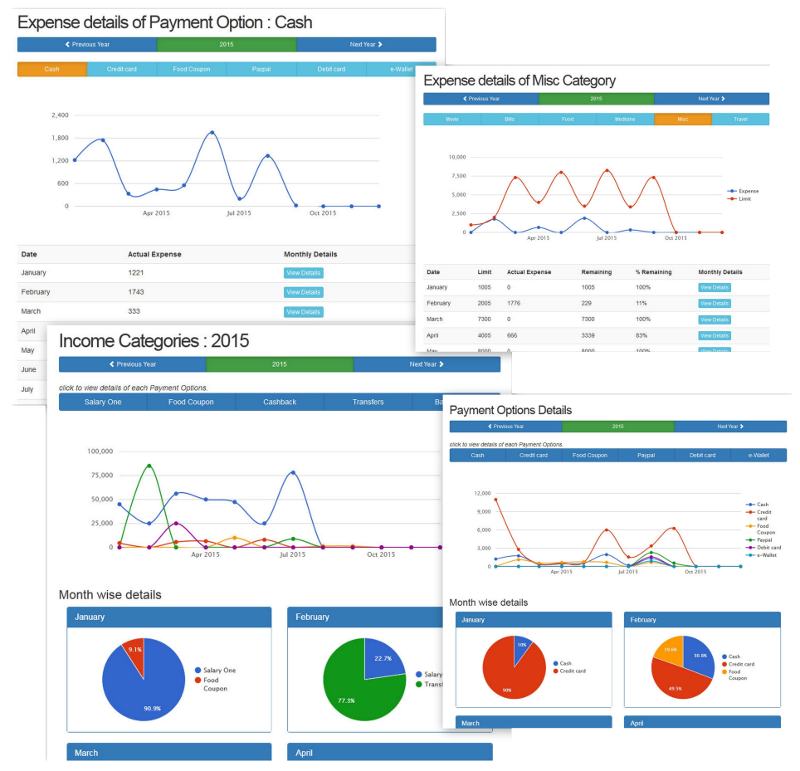Image resolution: width=800 pixels, height=771 pixels.
Task: Click the 11% value in Misc table
Action: (641, 303)
